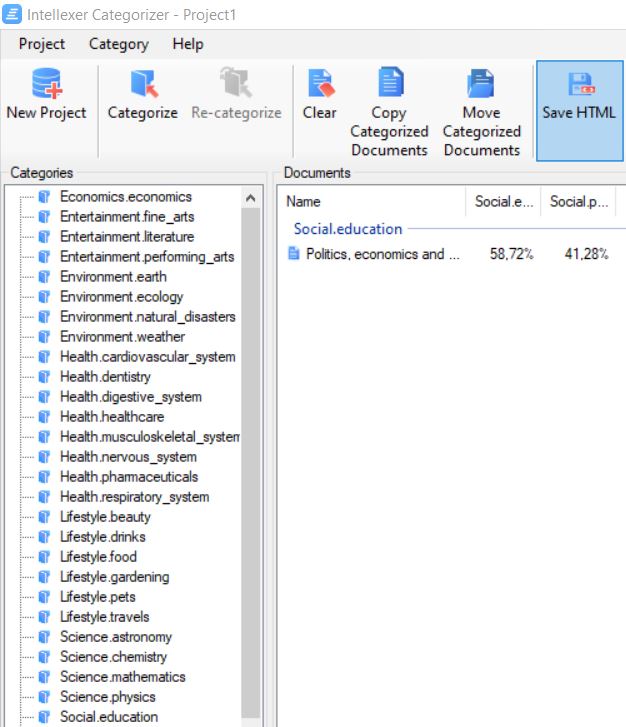Select Lifestyle.drinks category
The width and height of the screenshot is (626, 727).
[x=102, y=537]
